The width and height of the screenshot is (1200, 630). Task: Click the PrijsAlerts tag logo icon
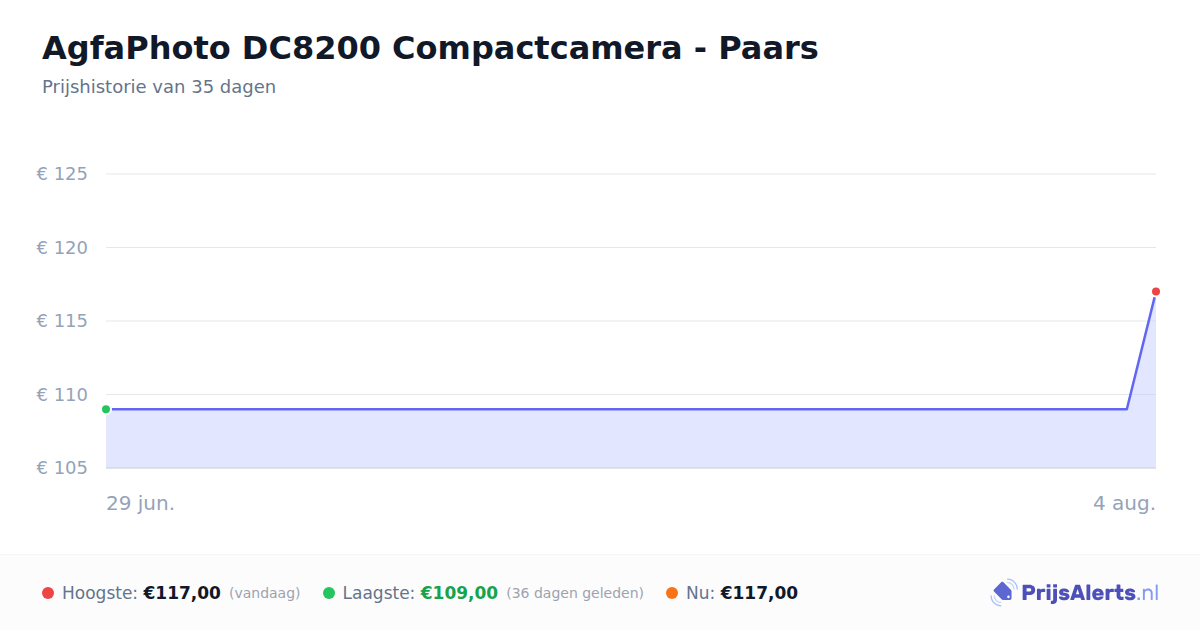(x=1003, y=593)
